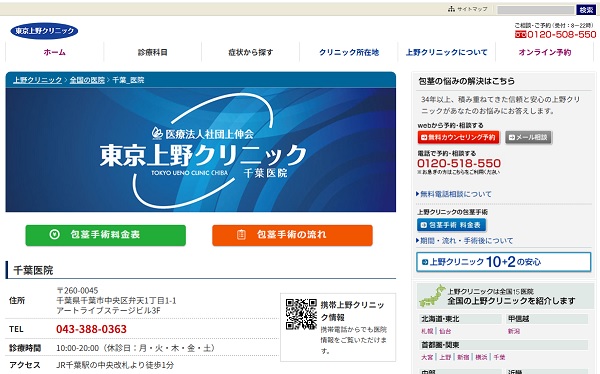Click the 包茎の悩みの解決はこちら heading
Screen dimensions: 600x374
(466, 81)
